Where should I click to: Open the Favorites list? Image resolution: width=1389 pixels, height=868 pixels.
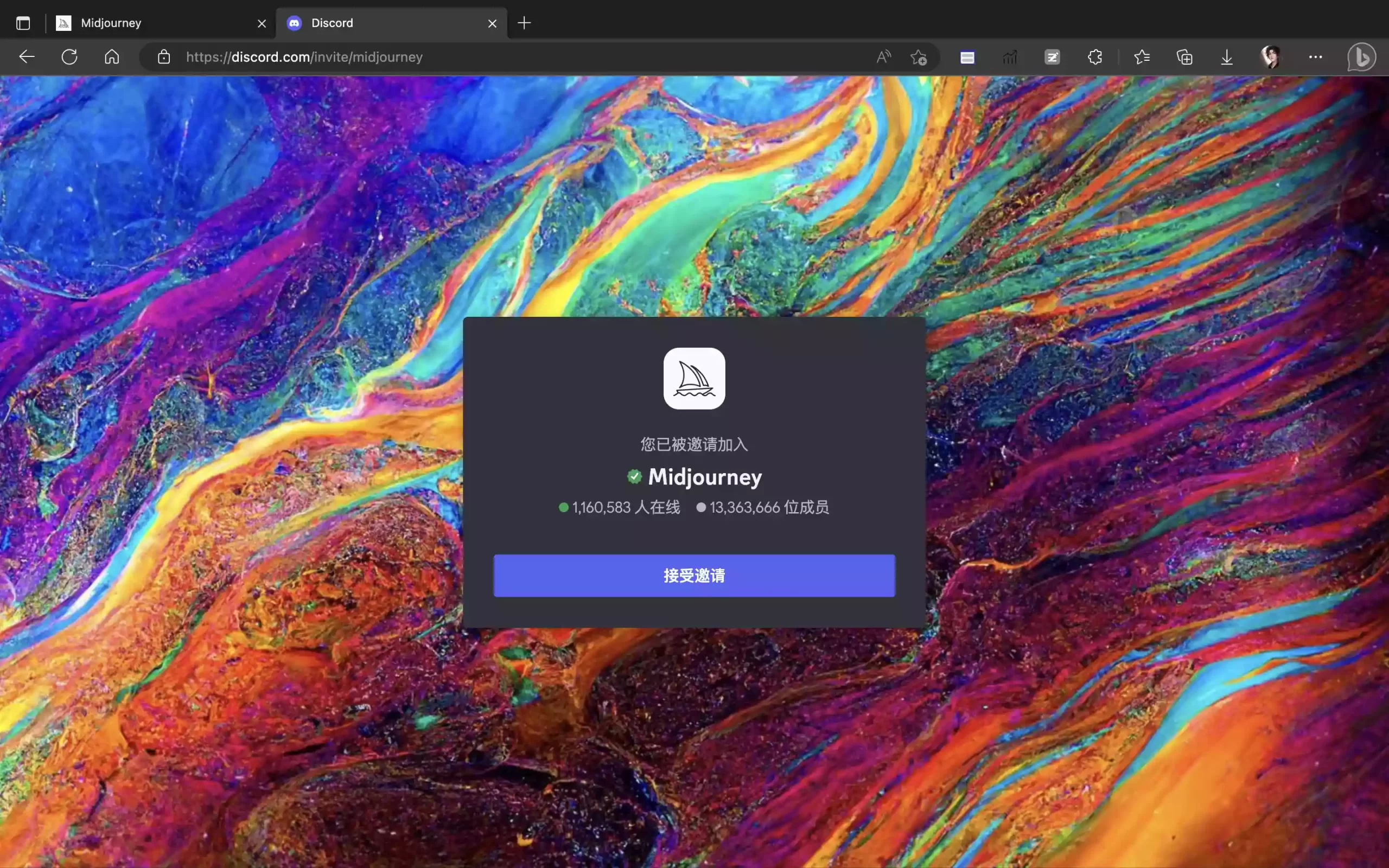(x=1142, y=57)
